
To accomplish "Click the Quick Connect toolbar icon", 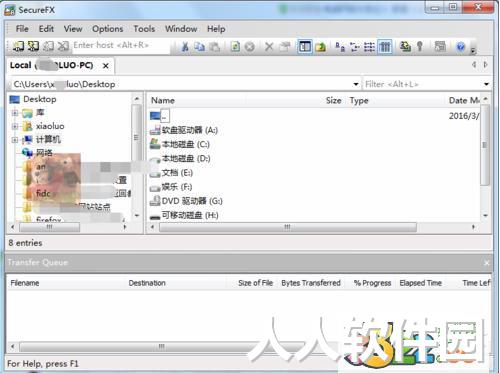I will click(x=33, y=46).
